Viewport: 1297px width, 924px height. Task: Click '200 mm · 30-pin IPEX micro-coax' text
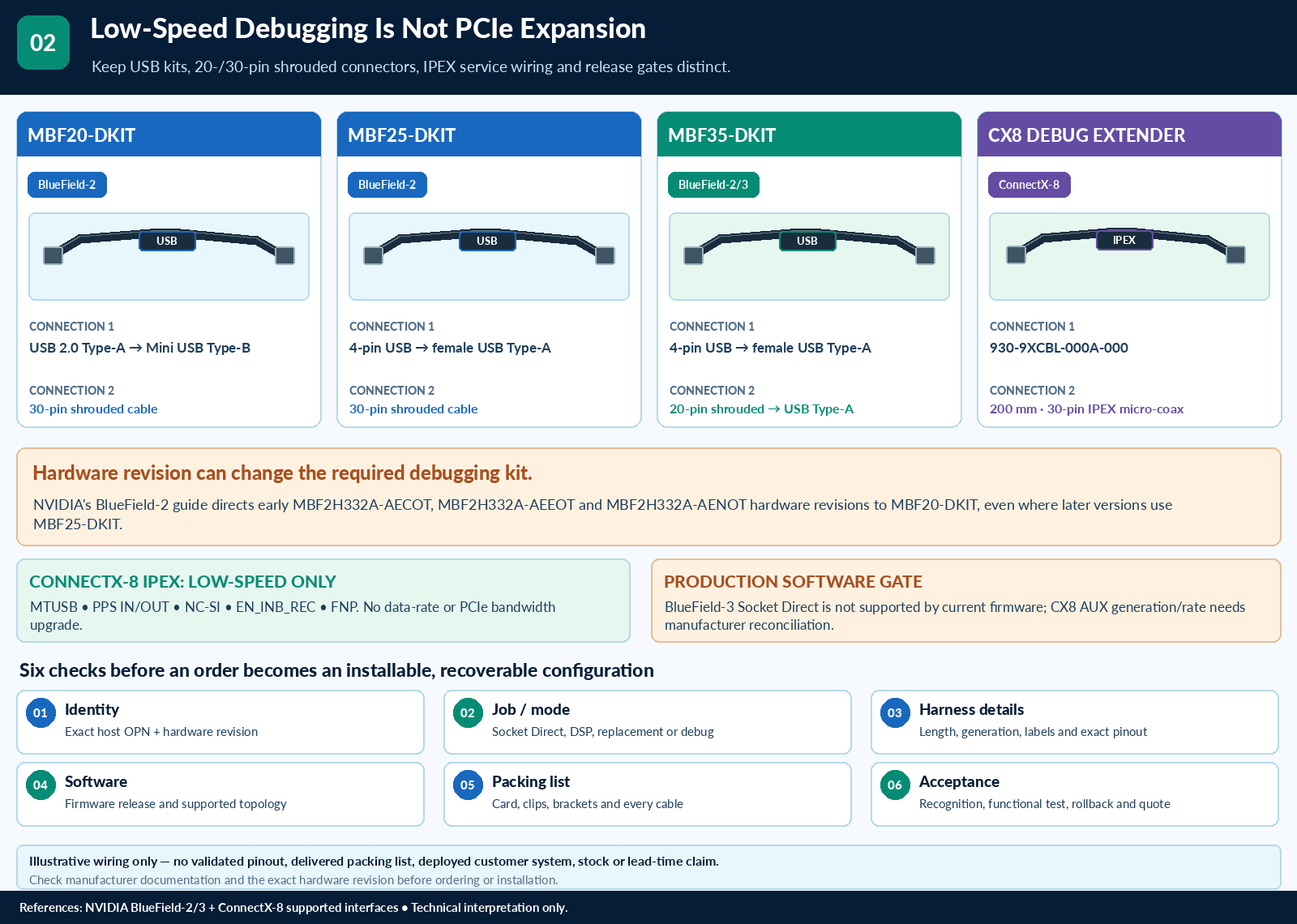pyautogui.click(x=1086, y=409)
